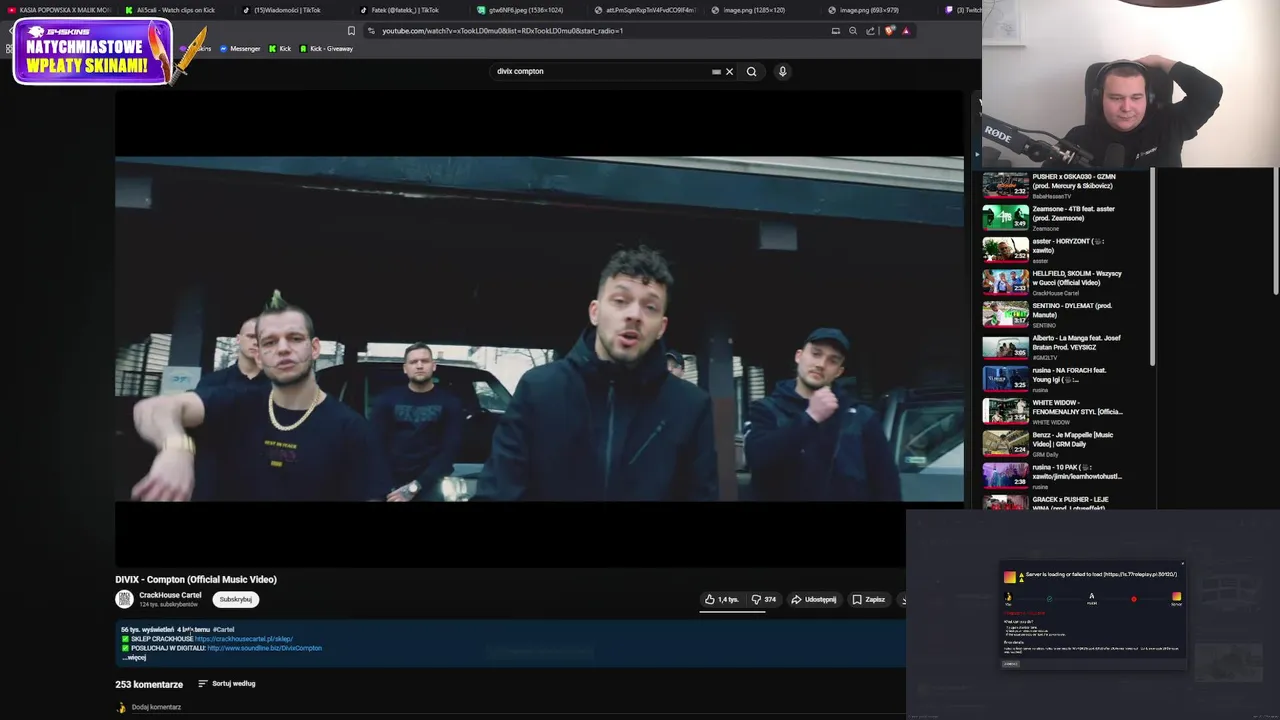1280x720 pixels.
Task: Switch to the Ali5cali Kick clips tab
Action: coord(170,10)
